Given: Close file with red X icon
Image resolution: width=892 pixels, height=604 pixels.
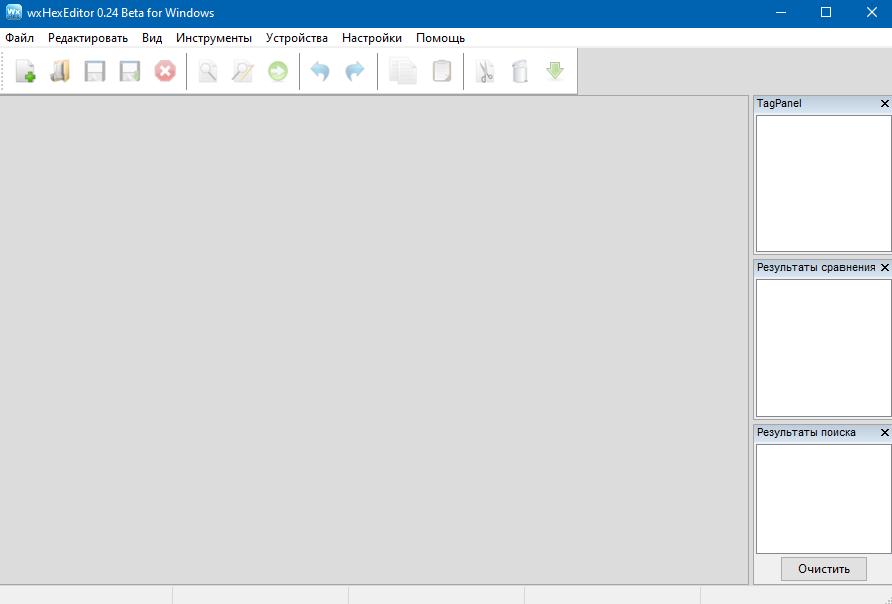Looking at the screenshot, I should tap(165, 72).
